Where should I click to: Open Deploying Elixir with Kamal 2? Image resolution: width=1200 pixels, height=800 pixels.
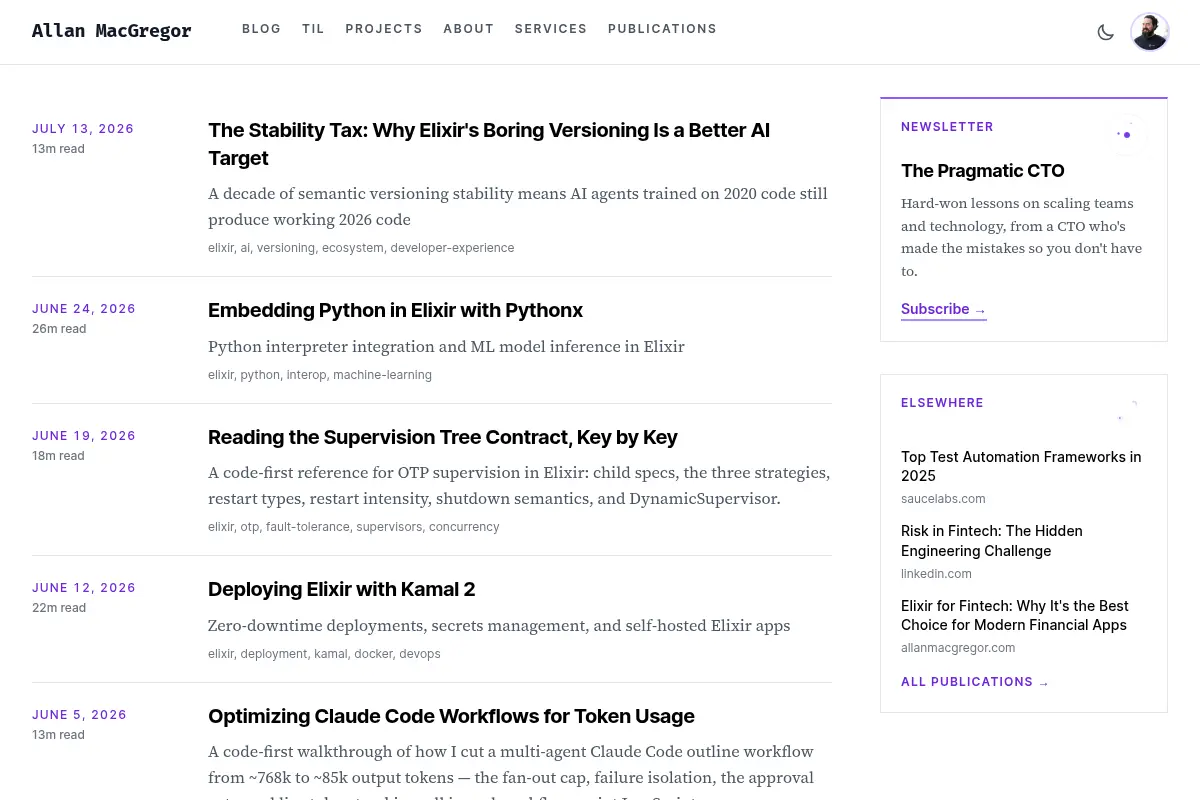pos(341,589)
